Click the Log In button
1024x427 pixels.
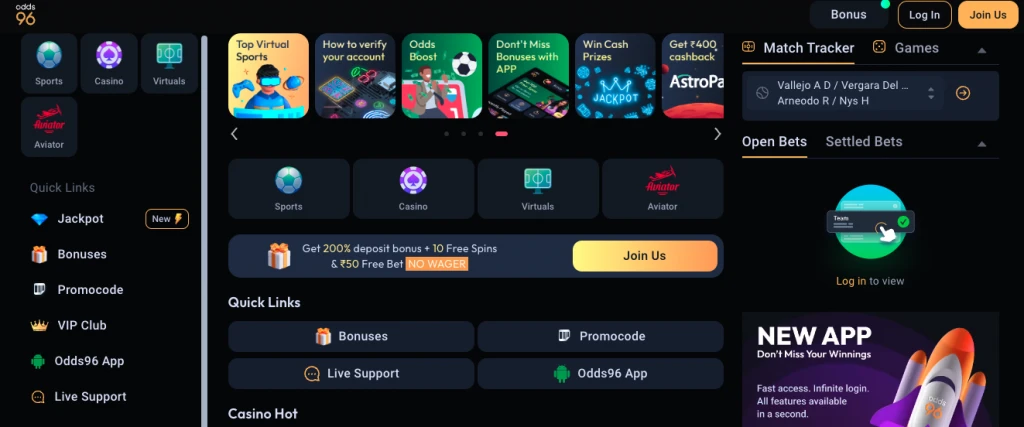coord(924,15)
